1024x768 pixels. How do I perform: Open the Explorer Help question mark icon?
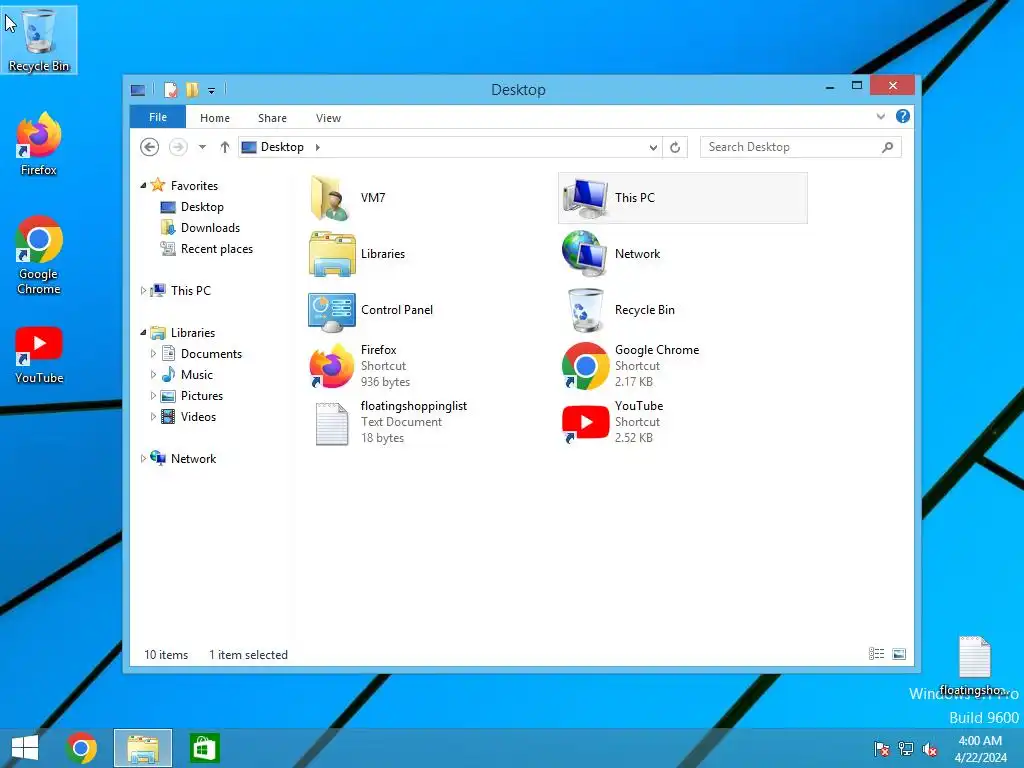pos(903,116)
